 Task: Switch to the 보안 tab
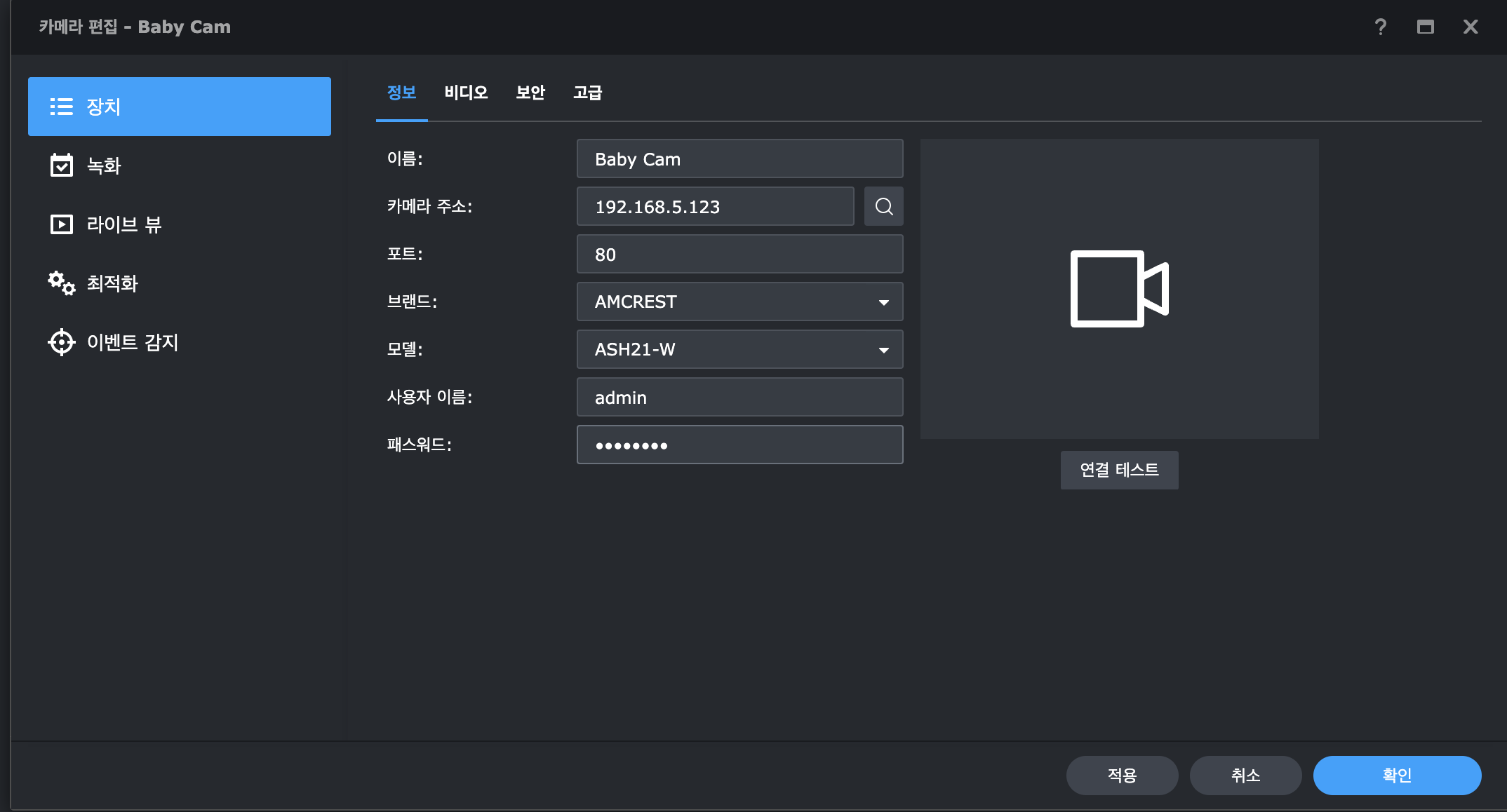[x=530, y=93]
